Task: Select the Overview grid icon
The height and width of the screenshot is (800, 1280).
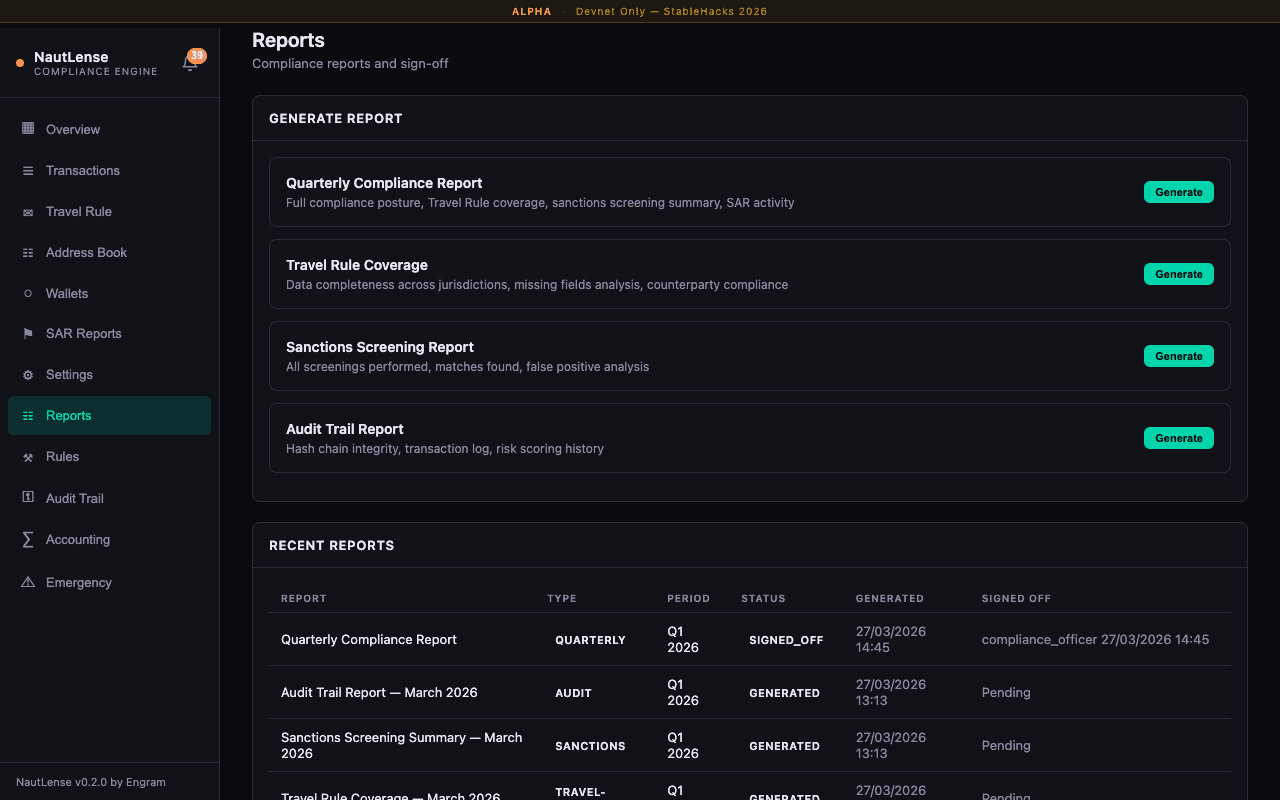Action: [x=28, y=129]
